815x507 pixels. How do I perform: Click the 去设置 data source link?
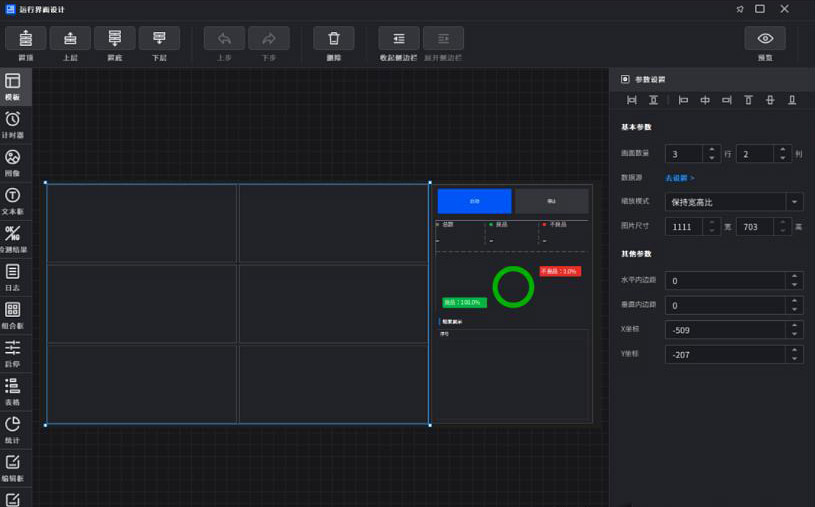click(680, 178)
